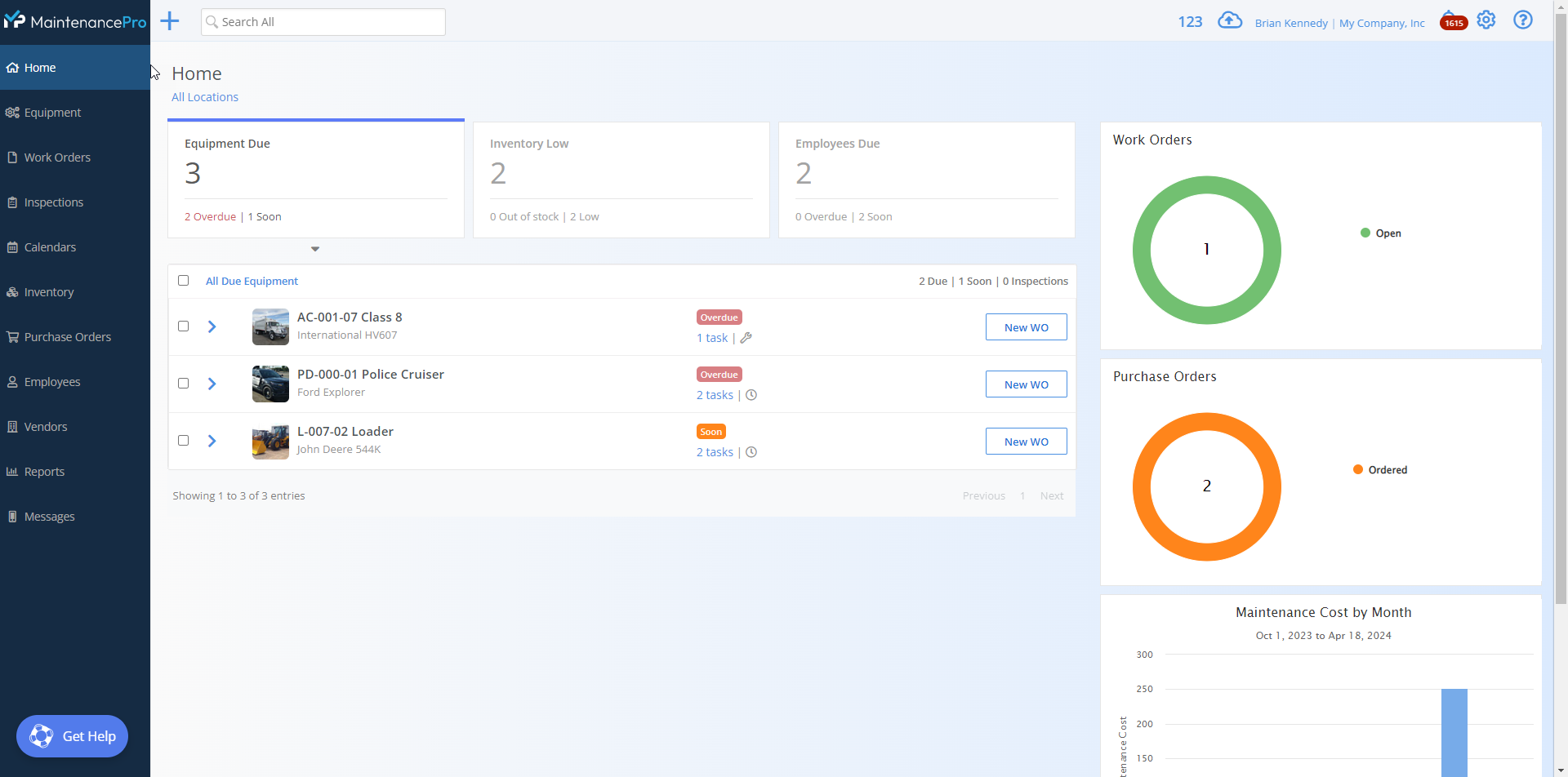Click the wrench icon on AC-001-07 row
The width and height of the screenshot is (1568, 777).
(x=747, y=337)
